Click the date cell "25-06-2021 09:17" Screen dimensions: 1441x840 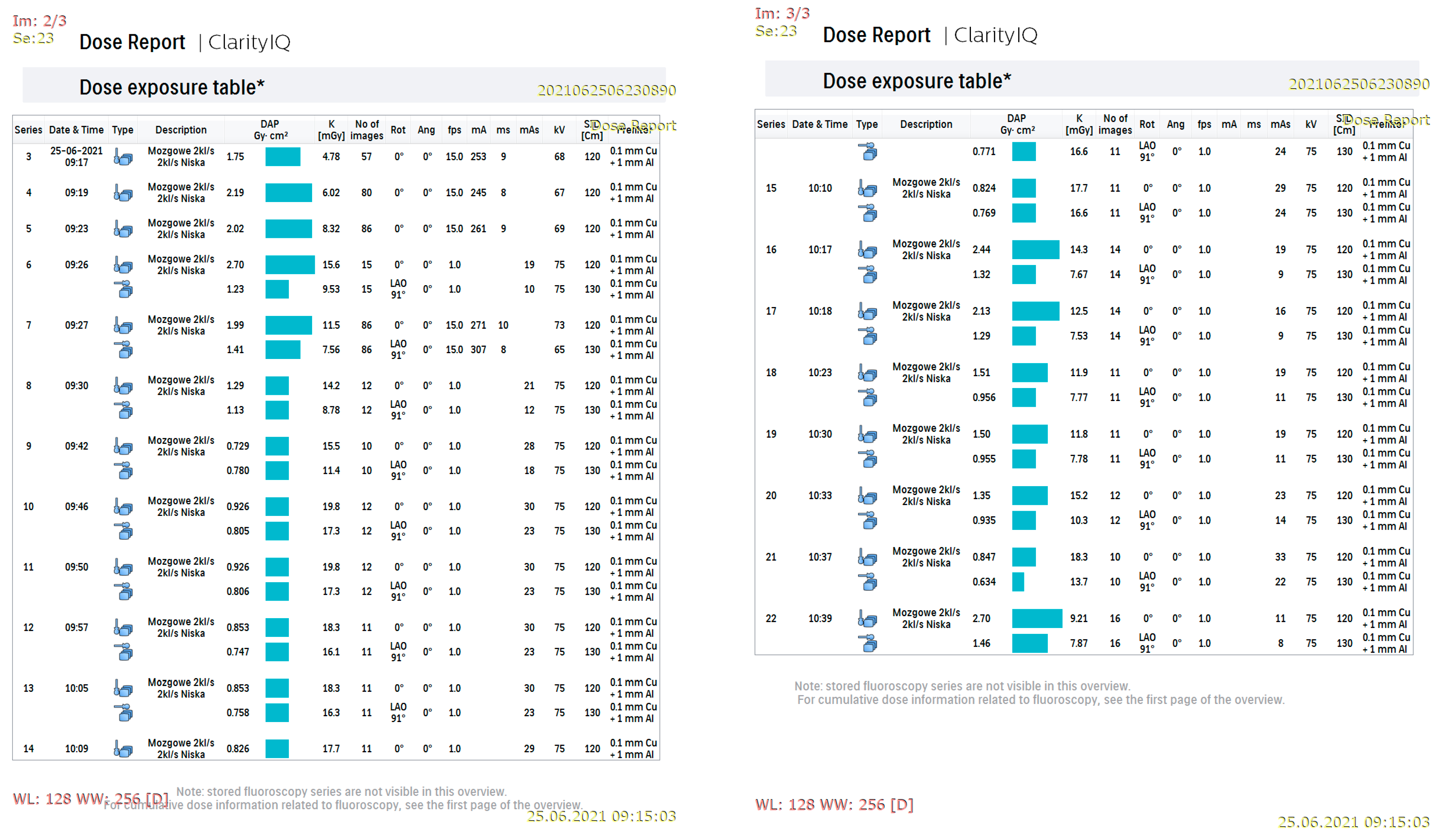point(77,157)
